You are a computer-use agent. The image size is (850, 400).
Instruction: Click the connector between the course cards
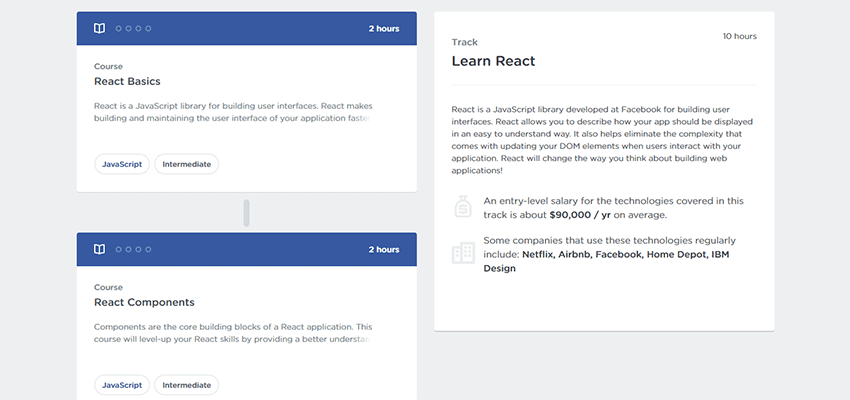[x=247, y=213]
